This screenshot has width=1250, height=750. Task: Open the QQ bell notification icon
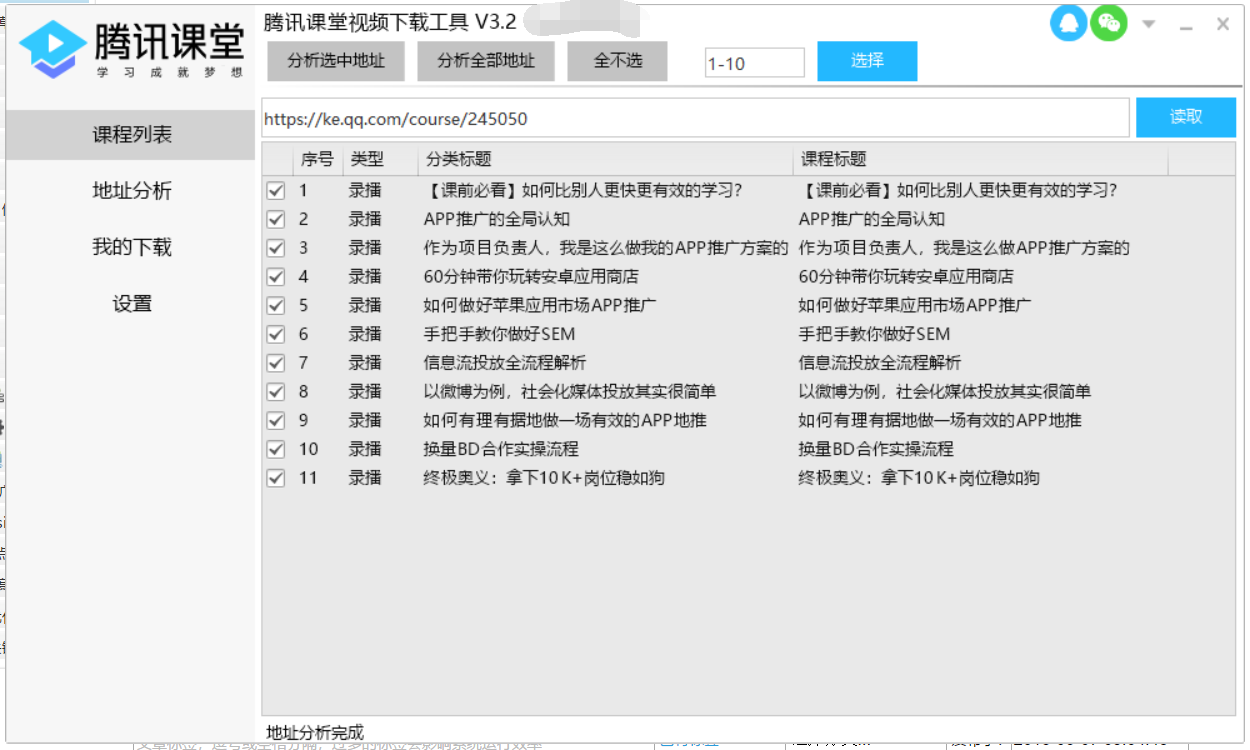(x=1068, y=23)
